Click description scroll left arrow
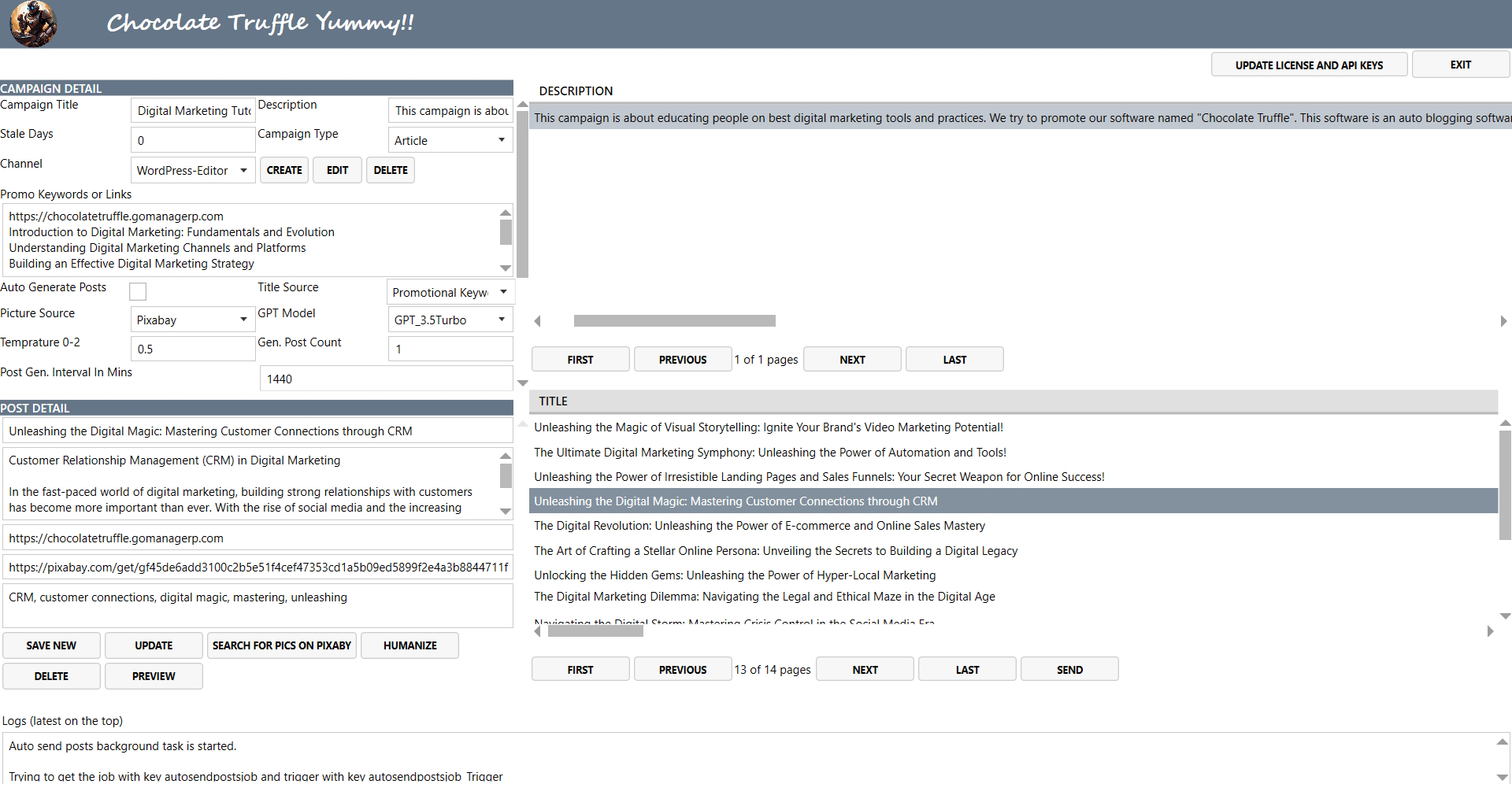 coord(538,321)
